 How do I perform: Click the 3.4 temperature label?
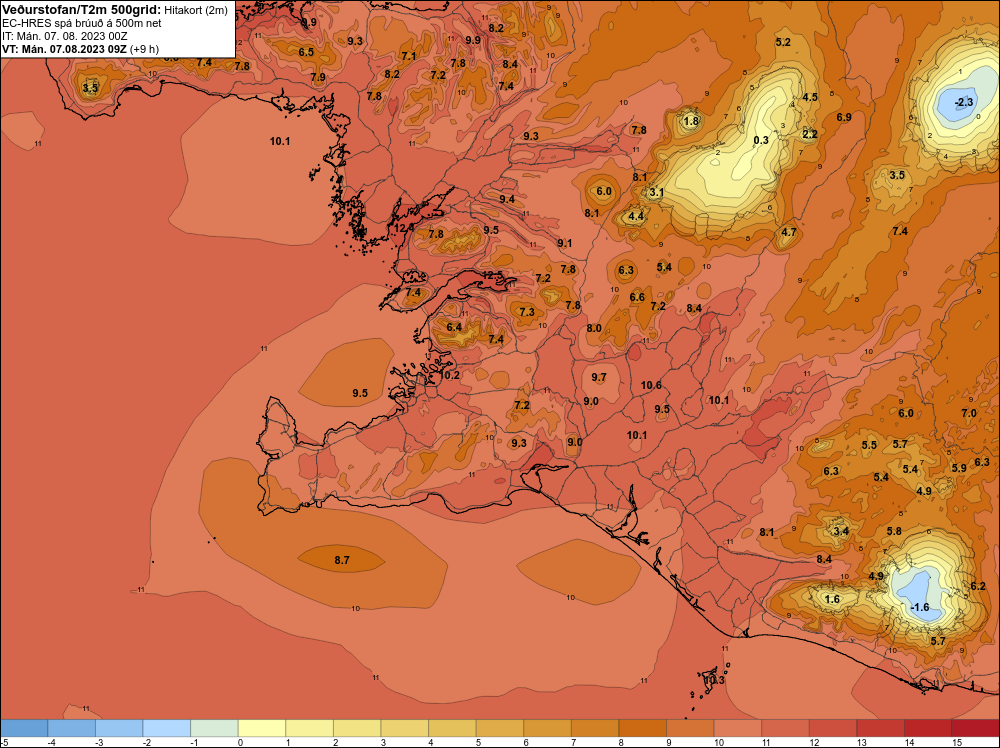coord(841,531)
